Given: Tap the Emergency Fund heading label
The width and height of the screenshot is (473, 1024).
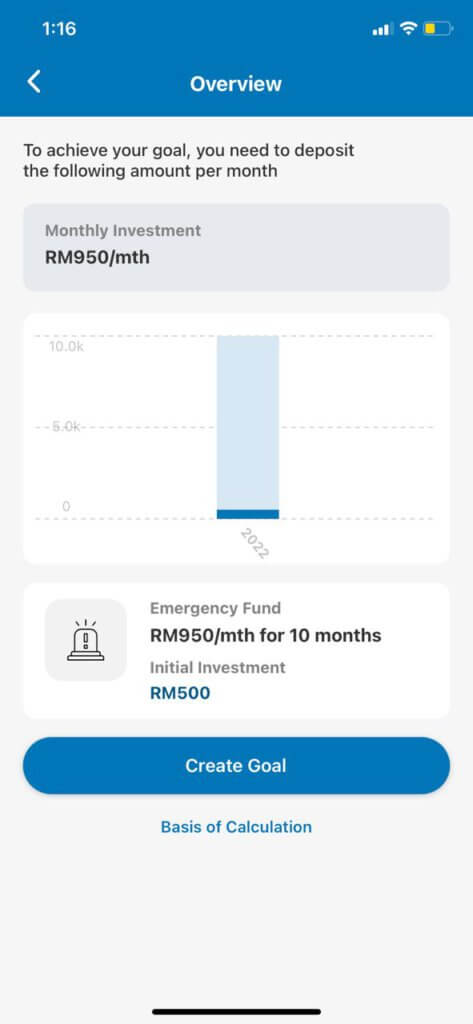Looking at the screenshot, I should [x=216, y=608].
